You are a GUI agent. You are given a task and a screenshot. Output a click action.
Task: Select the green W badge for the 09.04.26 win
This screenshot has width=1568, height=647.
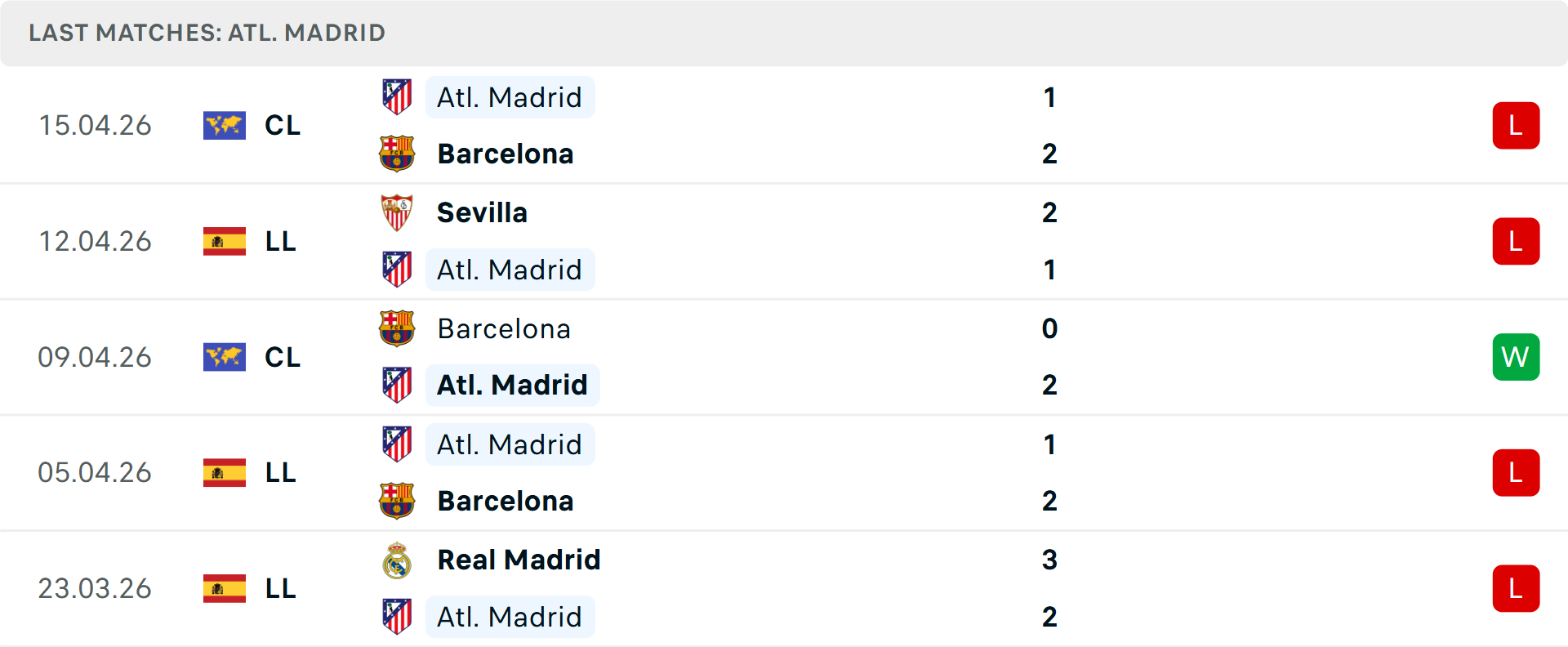(x=1517, y=357)
